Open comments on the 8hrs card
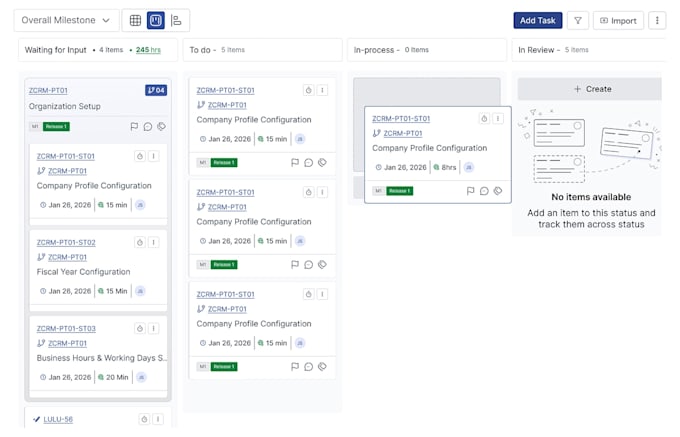The width and height of the screenshot is (680, 437). click(x=484, y=191)
